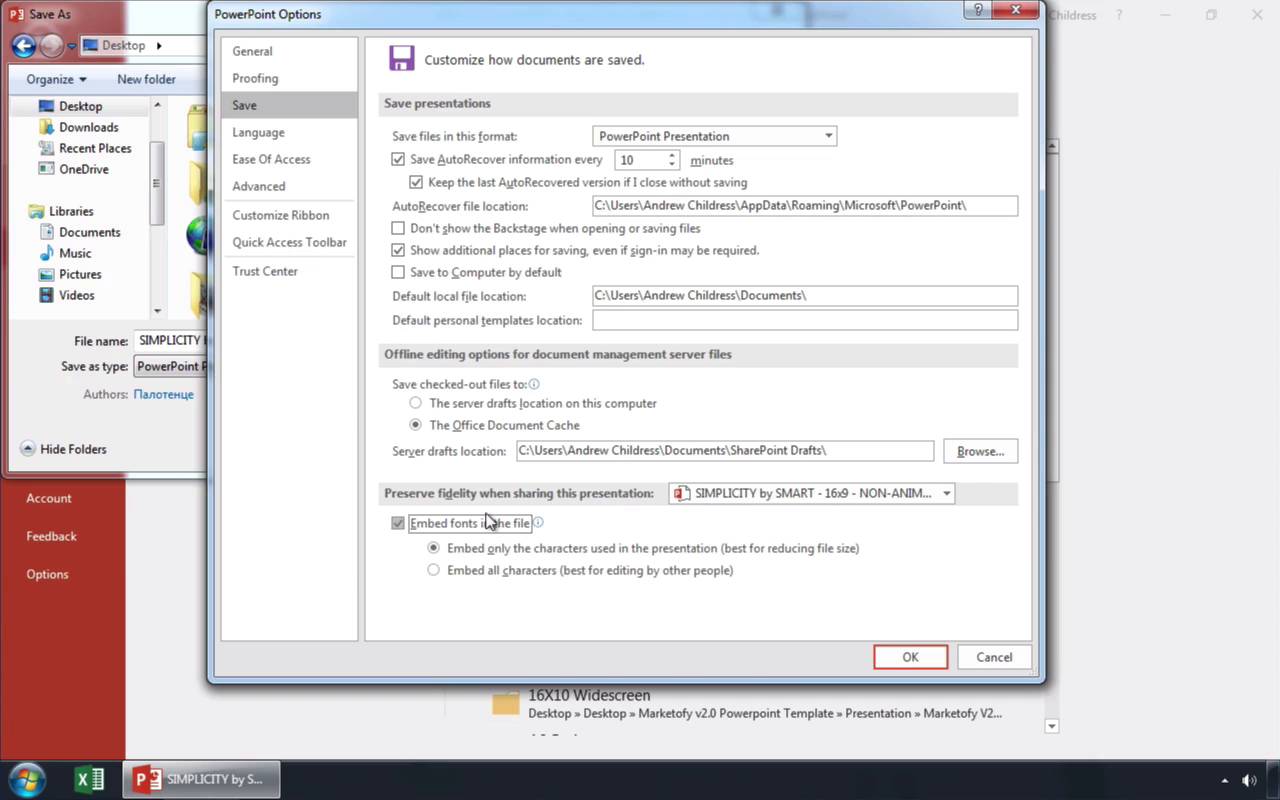Select OneDrive in navigation pane
The image size is (1280, 800).
coord(83,169)
